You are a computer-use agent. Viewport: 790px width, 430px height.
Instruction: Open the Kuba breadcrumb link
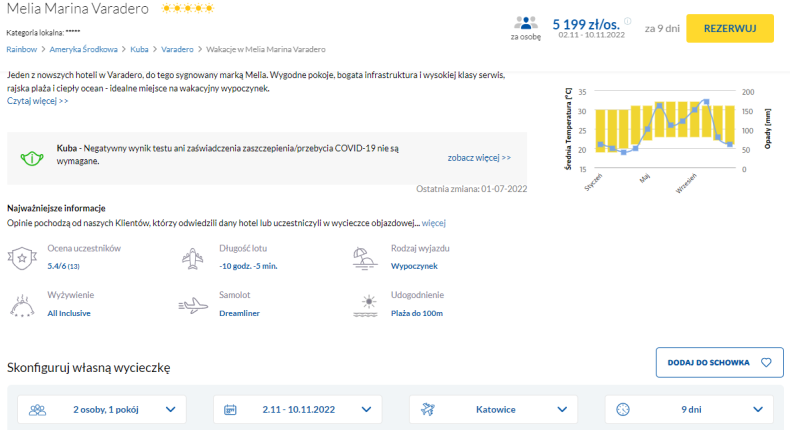(139, 49)
